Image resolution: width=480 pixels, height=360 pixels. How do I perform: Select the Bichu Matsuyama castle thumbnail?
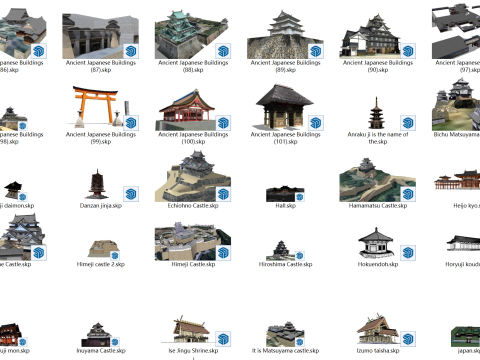coord(456,104)
